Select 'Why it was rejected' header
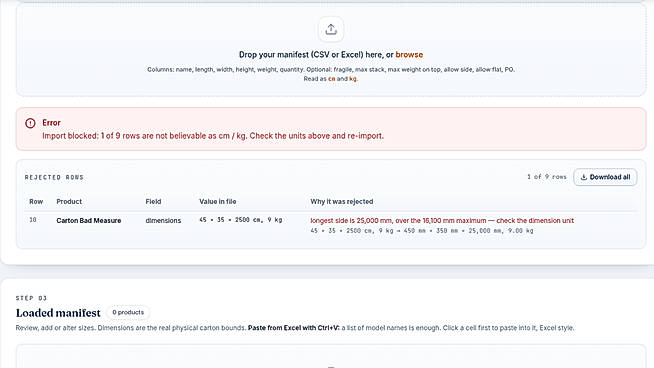Viewport: 654px width, 368px height. pos(342,202)
